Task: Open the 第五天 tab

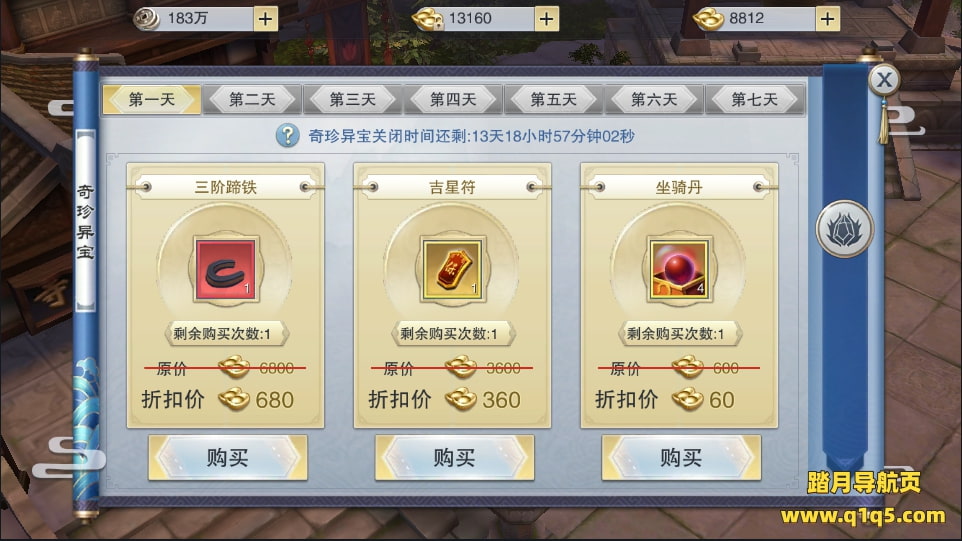Action: pyautogui.click(x=553, y=99)
